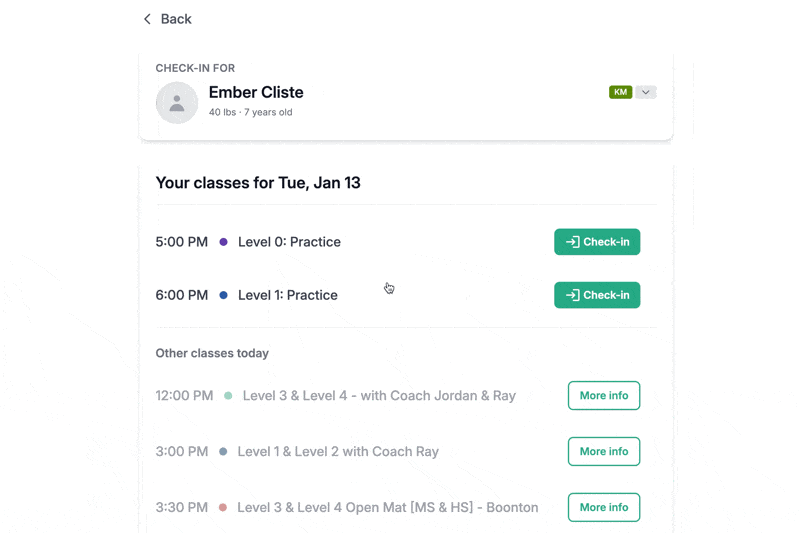Click green dot for 12:00 PM class
Viewport: 800px width, 533px height.
pos(228,396)
